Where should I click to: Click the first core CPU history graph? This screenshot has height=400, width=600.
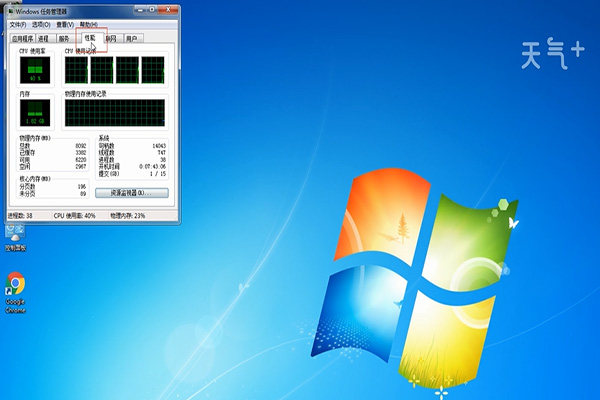77,70
